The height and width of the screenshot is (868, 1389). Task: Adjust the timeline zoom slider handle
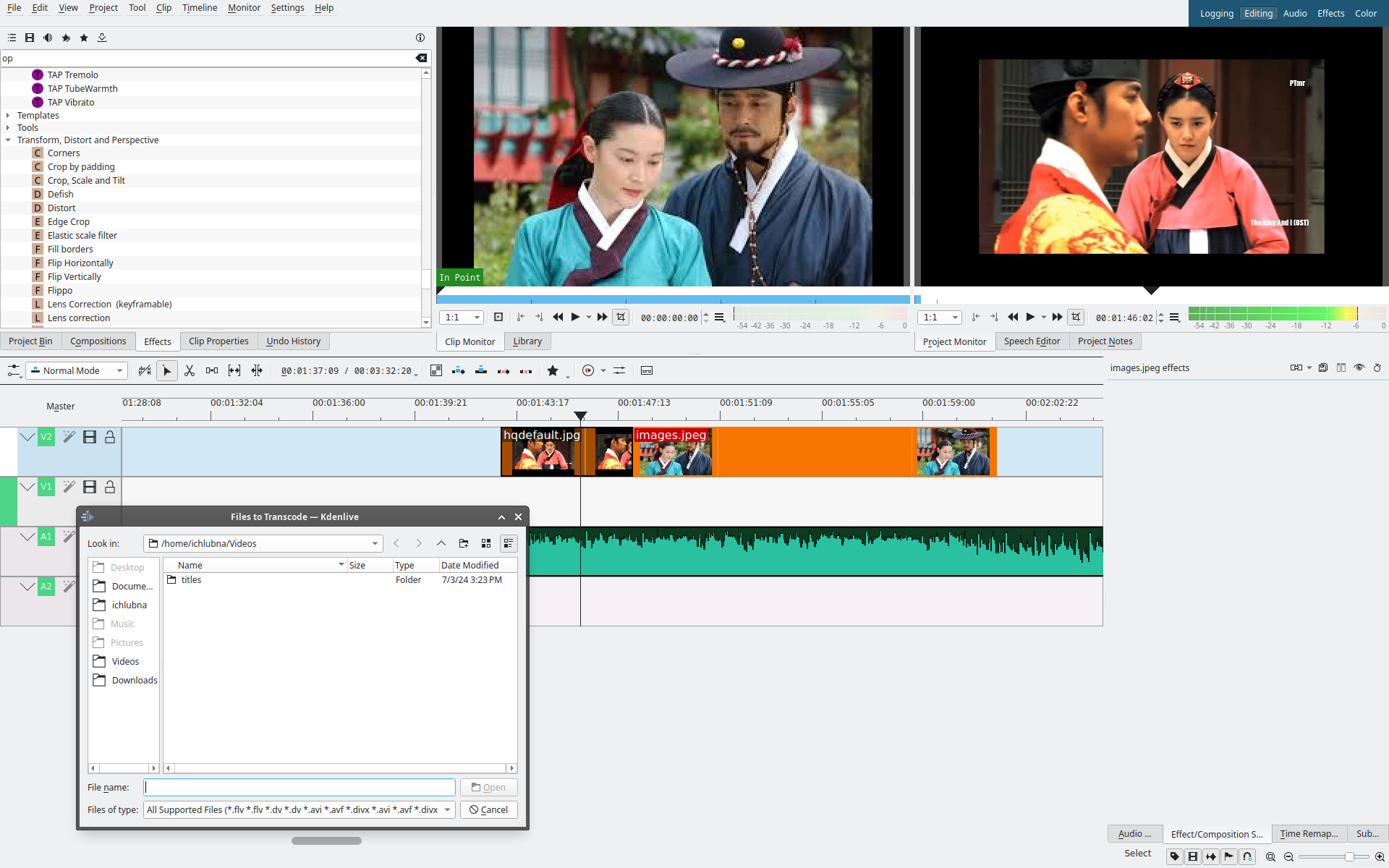pyautogui.click(x=1349, y=856)
